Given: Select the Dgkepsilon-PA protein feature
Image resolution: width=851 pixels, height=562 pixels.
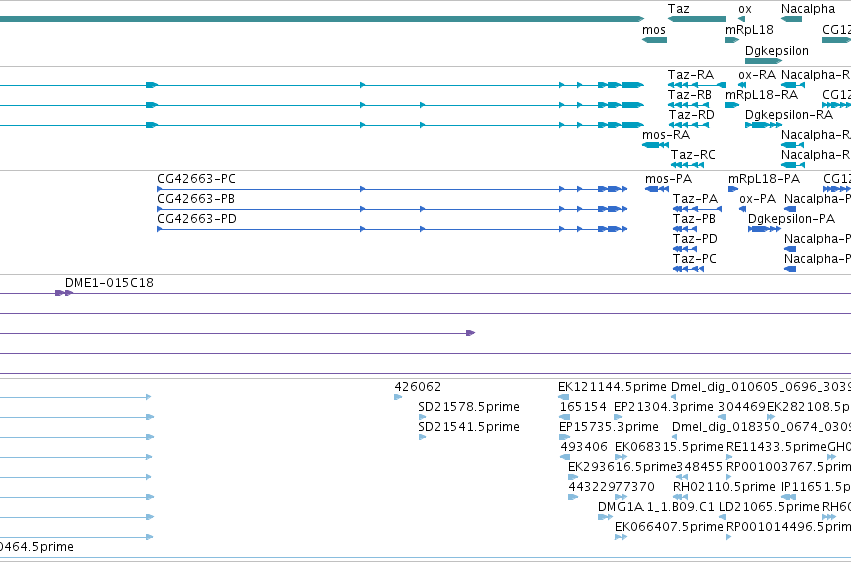Looking at the screenshot, I should pyautogui.click(x=764, y=229).
